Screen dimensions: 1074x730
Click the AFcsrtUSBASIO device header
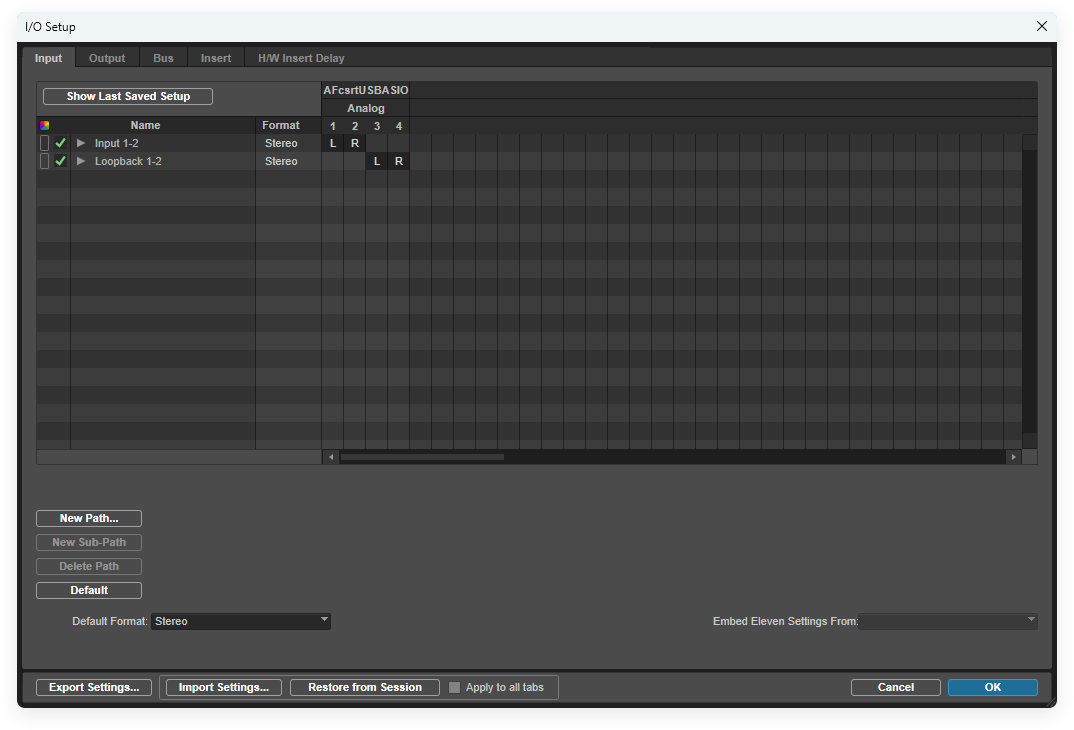click(x=366, y=90)
